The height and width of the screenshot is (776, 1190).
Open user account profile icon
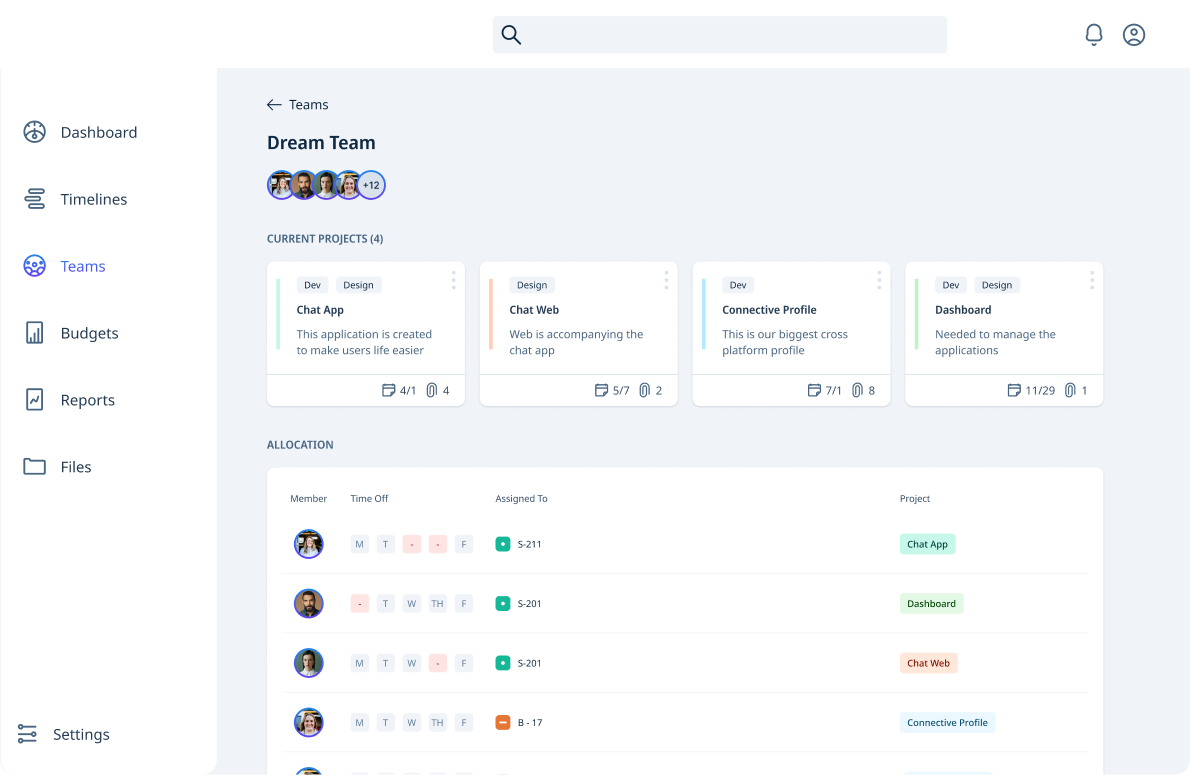tap(1134, 35)
